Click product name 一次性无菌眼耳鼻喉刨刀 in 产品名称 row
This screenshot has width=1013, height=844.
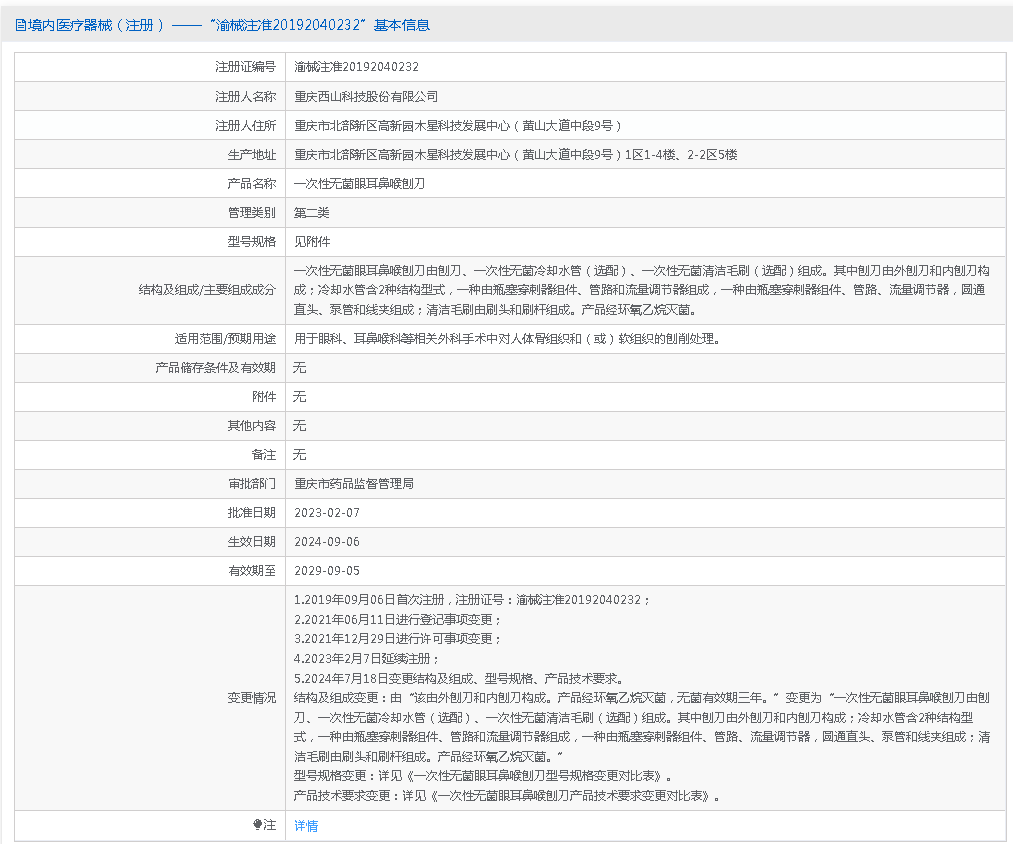tap(359, 184)
